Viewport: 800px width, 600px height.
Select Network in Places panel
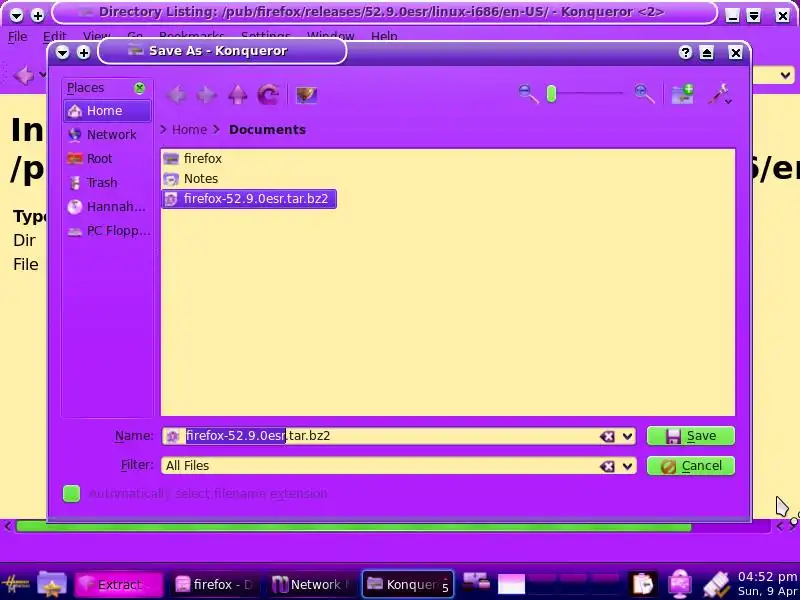coord(107,135)
